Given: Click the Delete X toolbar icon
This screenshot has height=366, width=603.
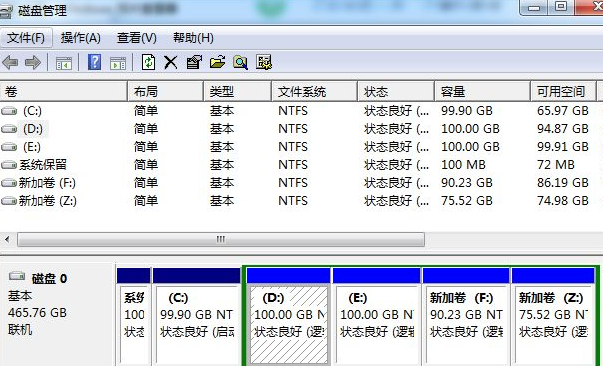Looking at the screenshot, I should click(x=171, y=62).
